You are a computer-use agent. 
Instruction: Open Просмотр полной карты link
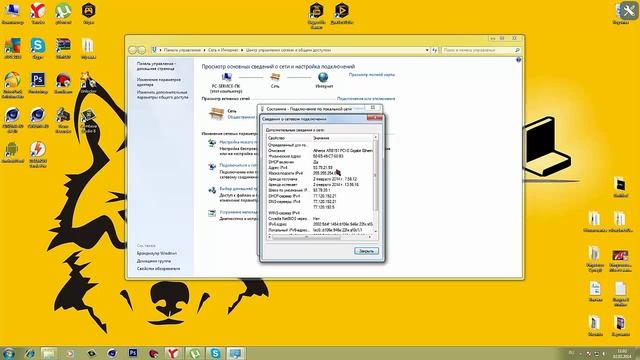[x=372, y=75]
